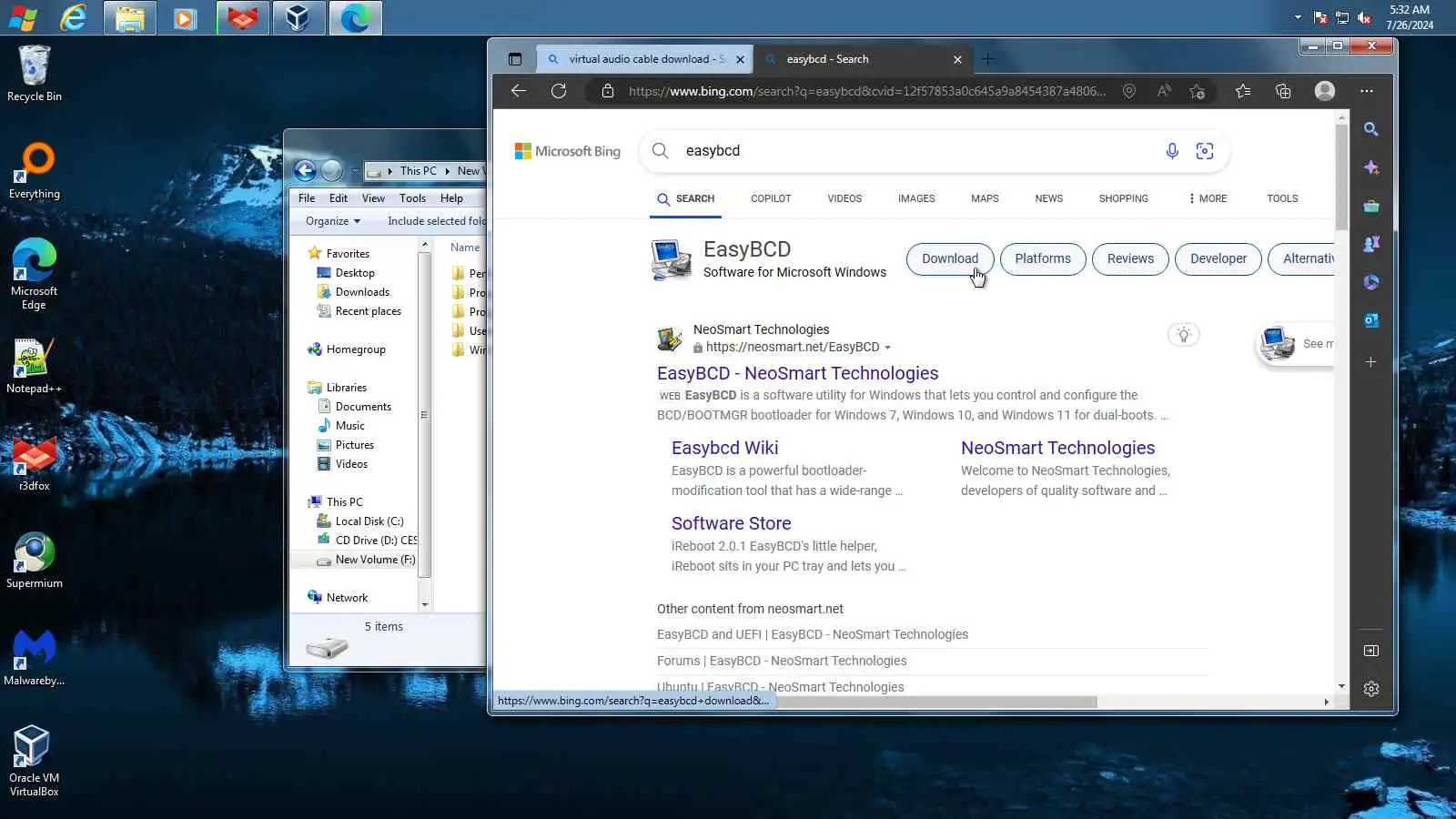Open the View menu in Explorer
Screen dimensions: 1456x819
373,198
